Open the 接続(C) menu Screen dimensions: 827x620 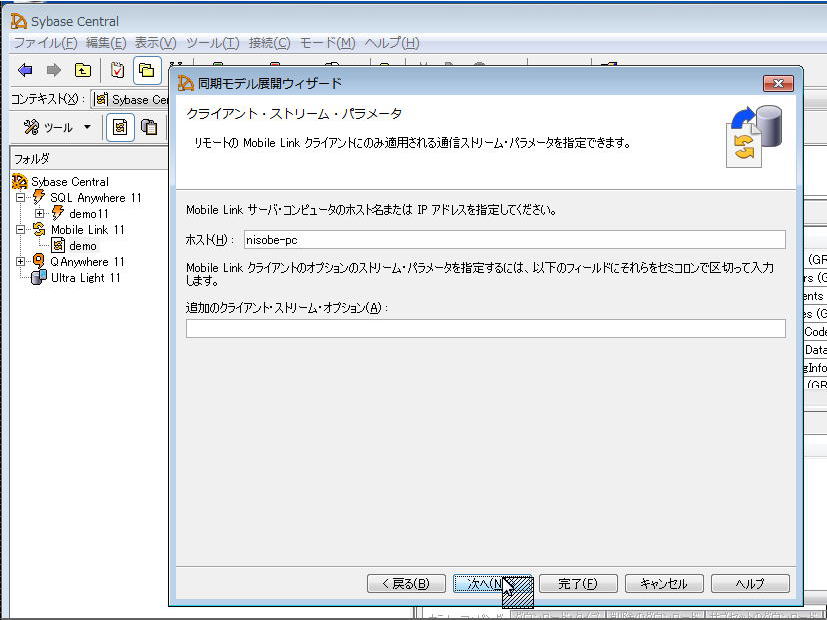click(x=269, y=43)
